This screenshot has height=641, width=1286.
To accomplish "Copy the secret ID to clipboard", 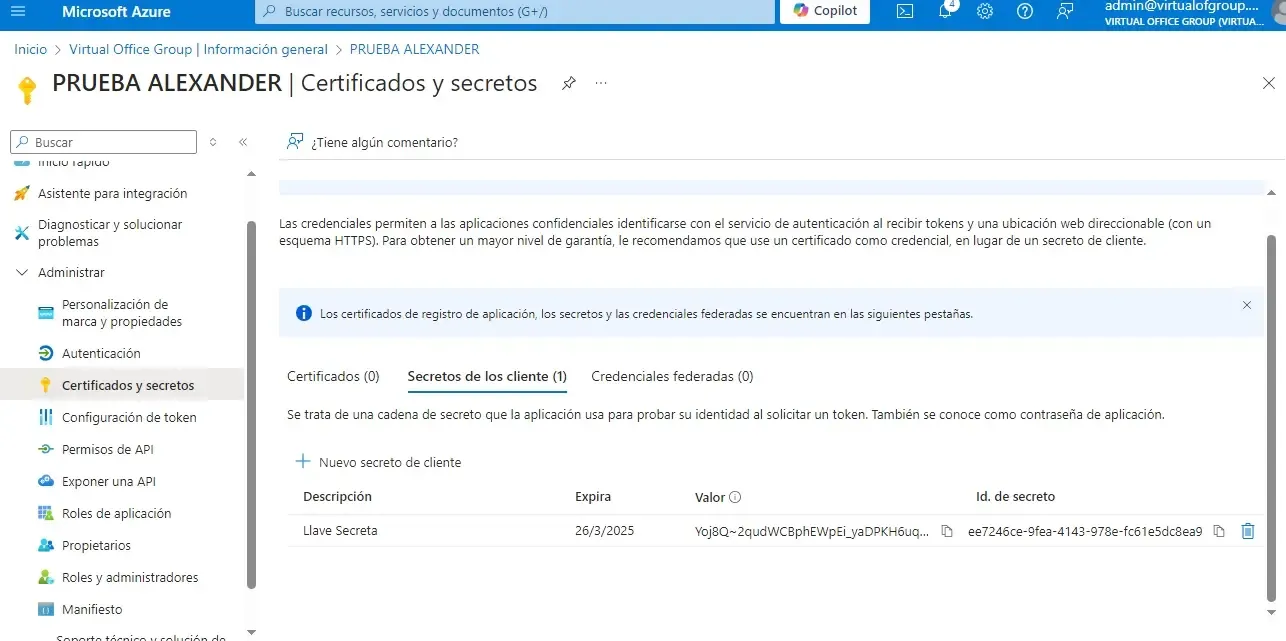I will point(1219,531).
